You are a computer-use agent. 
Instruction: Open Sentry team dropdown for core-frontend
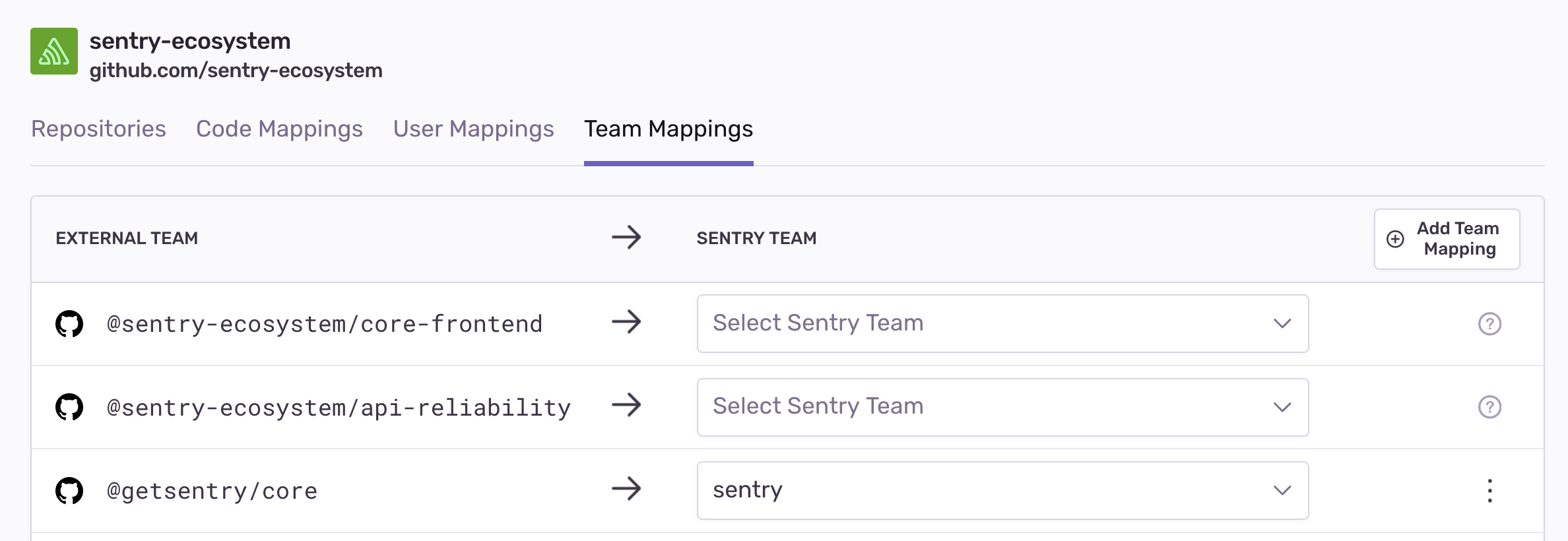[x=1002, y=324]
